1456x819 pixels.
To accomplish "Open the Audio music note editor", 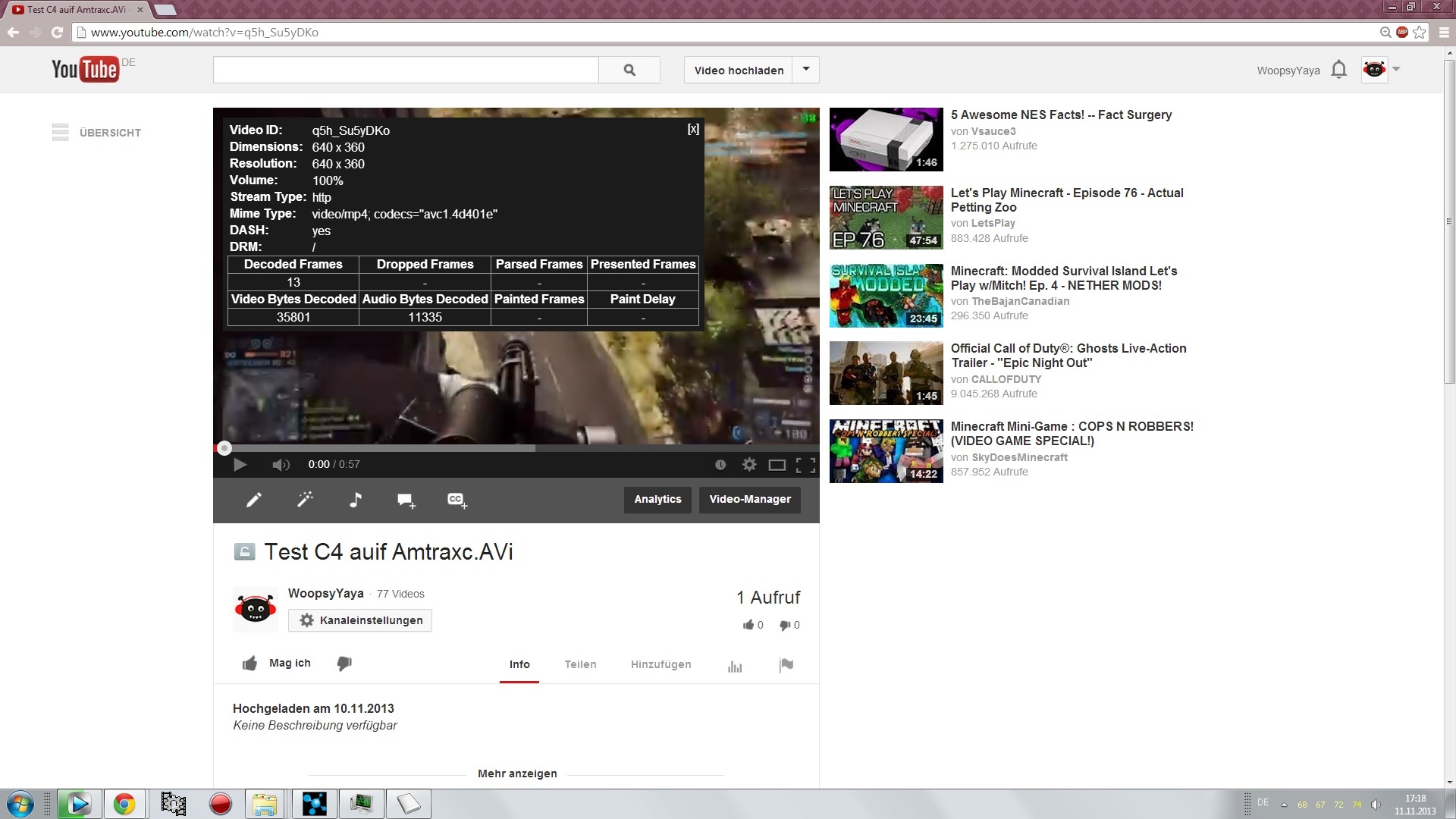I will coord(355,499).
